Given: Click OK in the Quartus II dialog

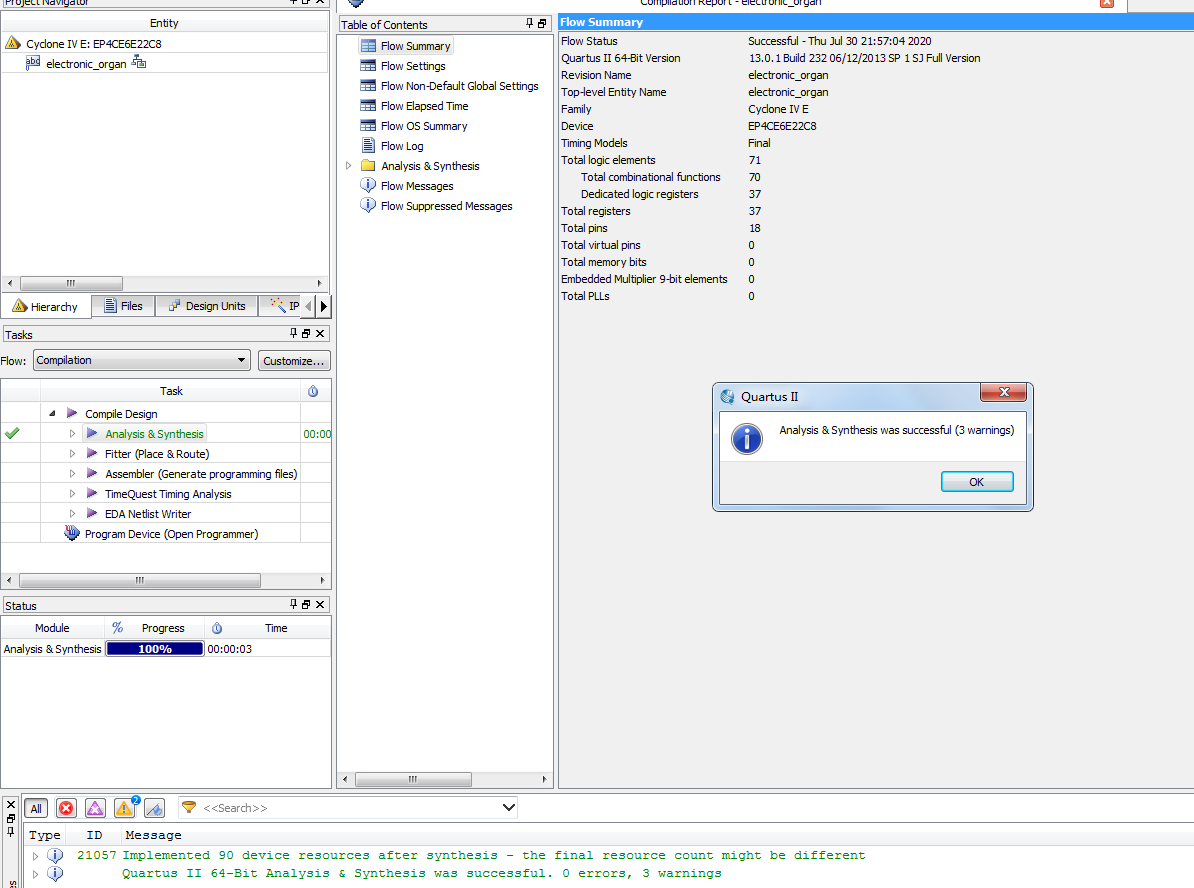Looking at the screenshot, I should pos(977,481).
